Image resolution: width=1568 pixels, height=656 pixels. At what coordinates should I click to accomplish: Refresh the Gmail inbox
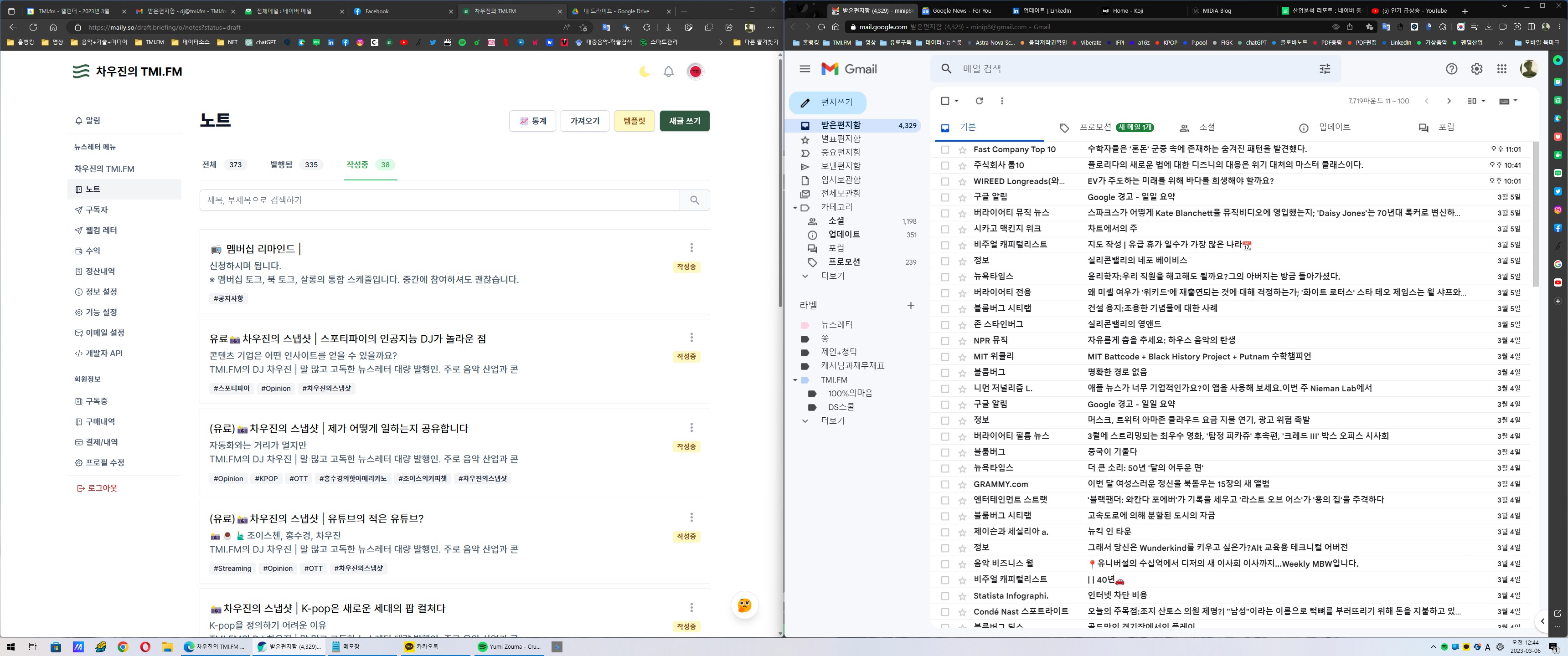pyautogui.click(x=979, y=101)
